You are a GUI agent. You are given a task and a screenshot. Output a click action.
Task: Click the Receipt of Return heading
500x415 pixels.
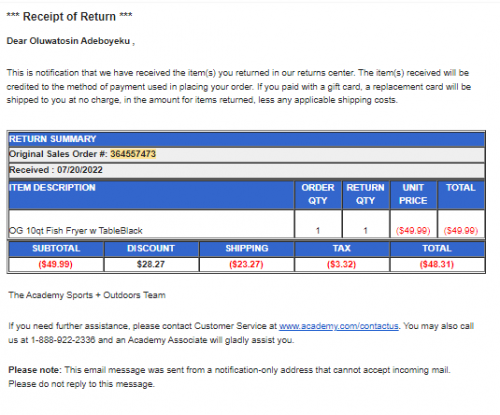69,16
